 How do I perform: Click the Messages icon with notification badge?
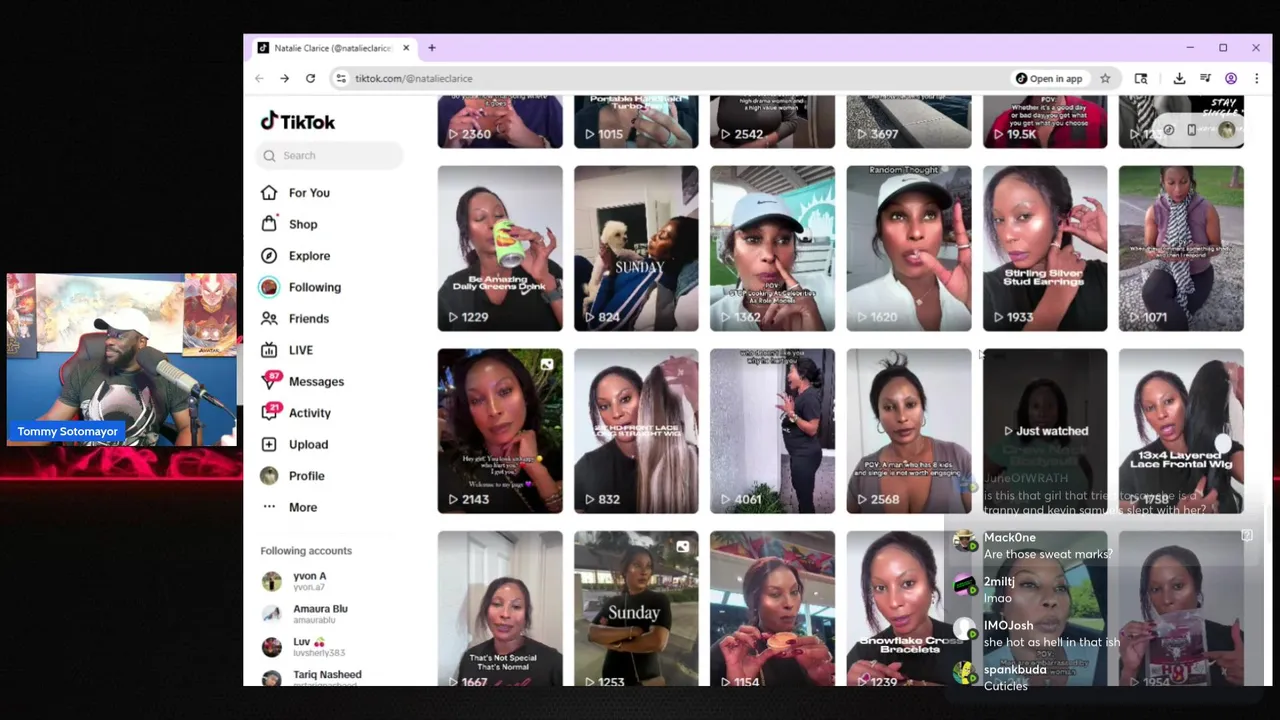coord(270,380)
